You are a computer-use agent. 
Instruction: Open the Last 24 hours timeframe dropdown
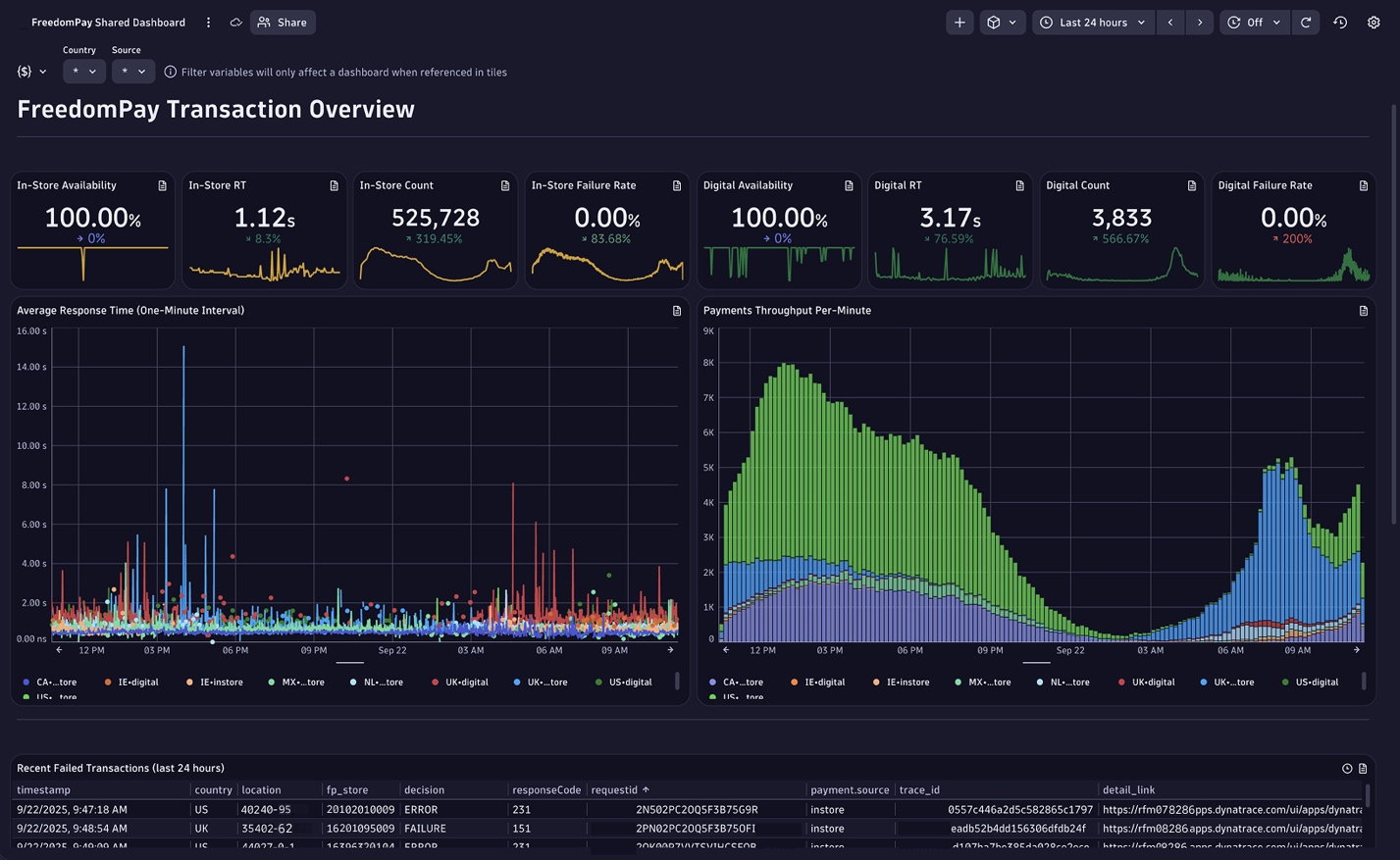click(x=1093, y=23)
